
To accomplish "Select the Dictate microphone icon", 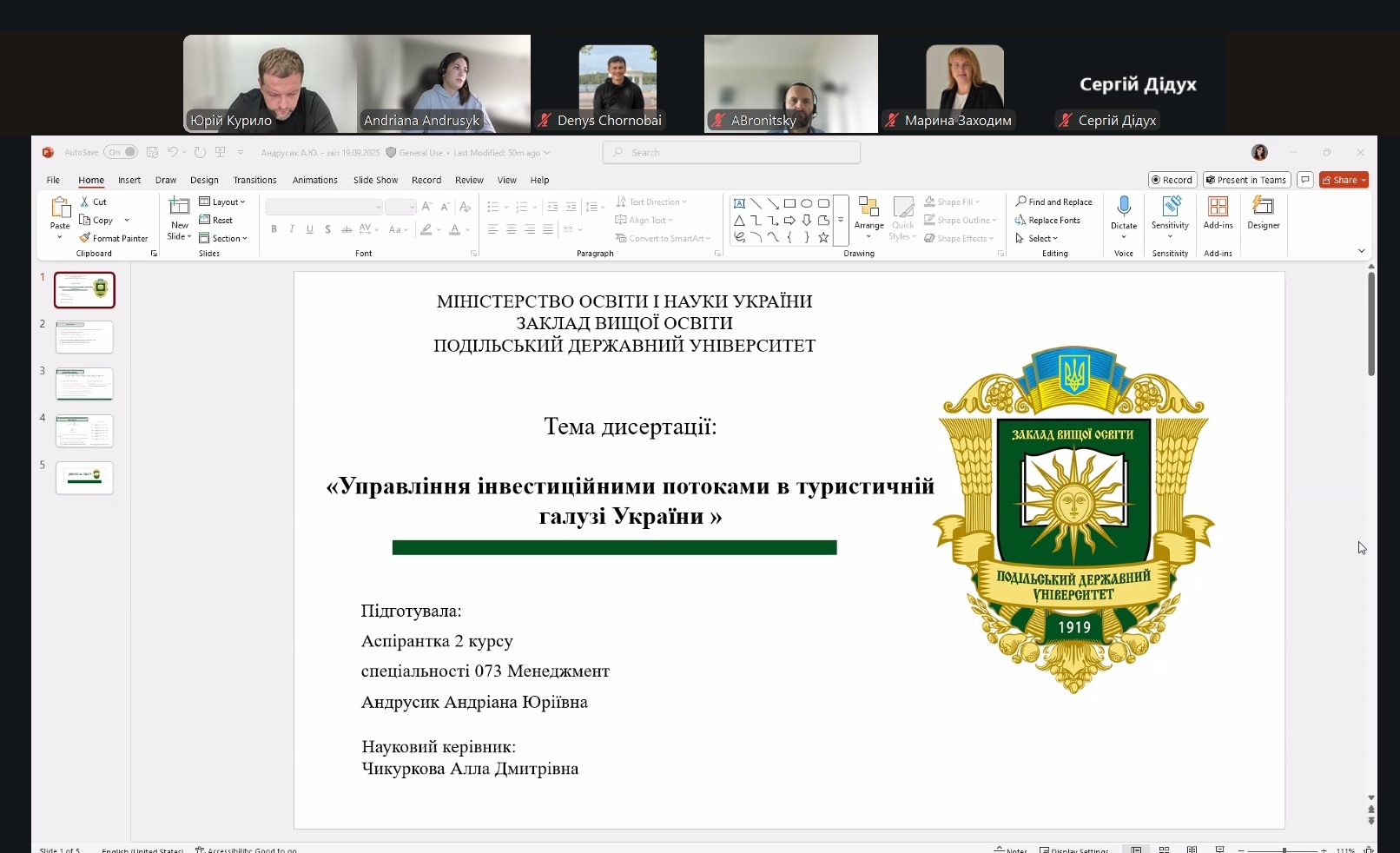I will (1124, 207).
